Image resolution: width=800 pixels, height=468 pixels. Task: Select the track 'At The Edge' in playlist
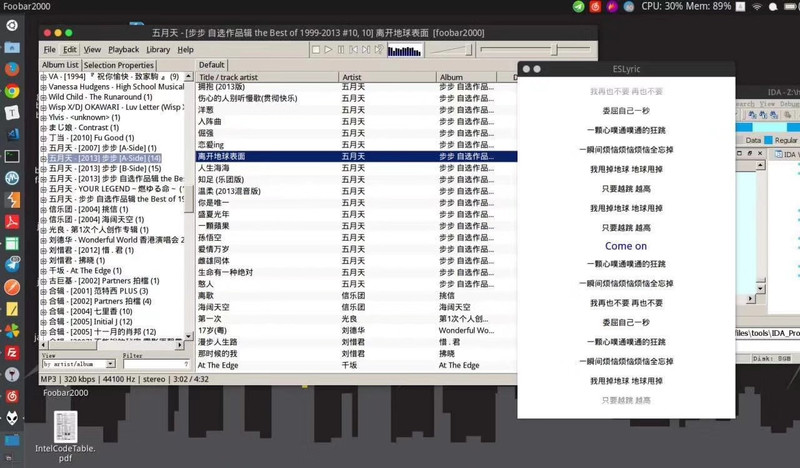pos(218,365)
